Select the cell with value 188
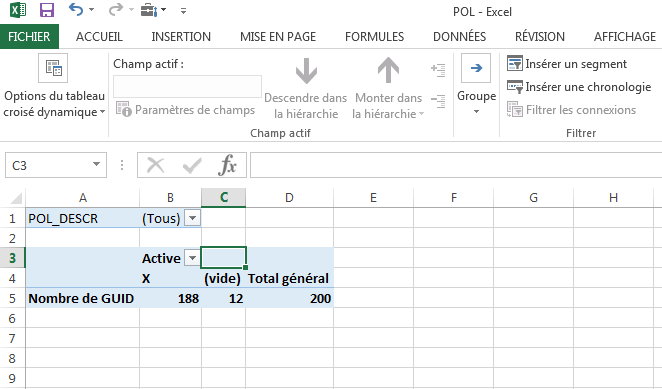Viewport: 662px width, 389px height. pyautogui.click(x=170, y=298)
